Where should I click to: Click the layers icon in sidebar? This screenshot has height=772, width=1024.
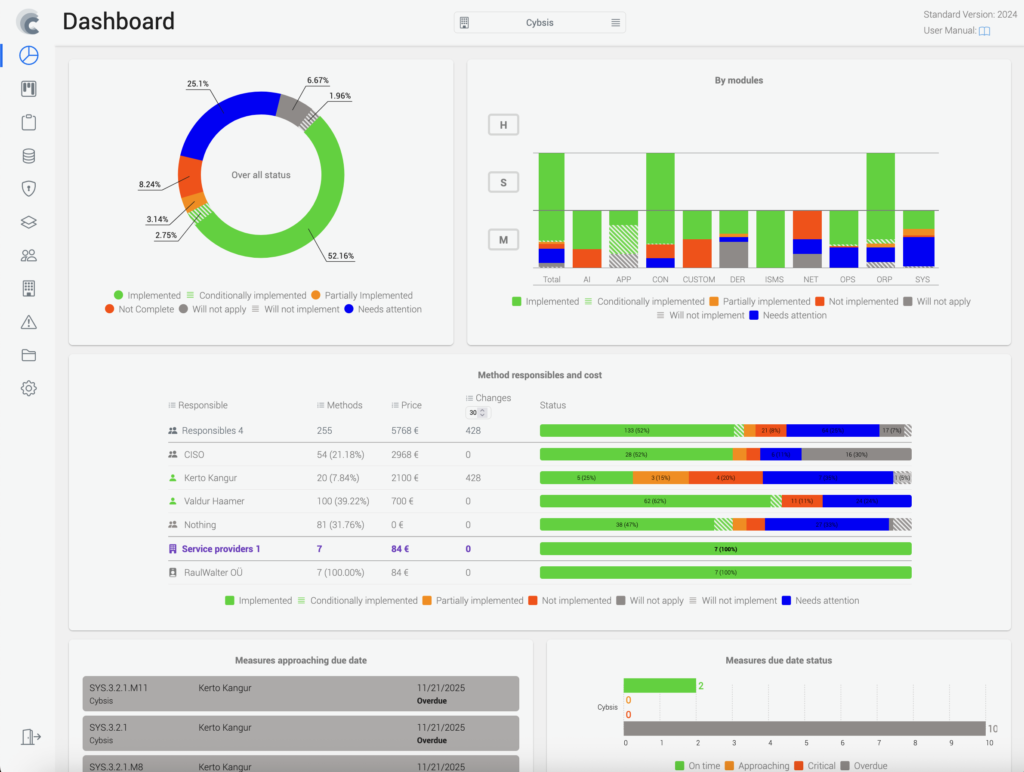29,222
